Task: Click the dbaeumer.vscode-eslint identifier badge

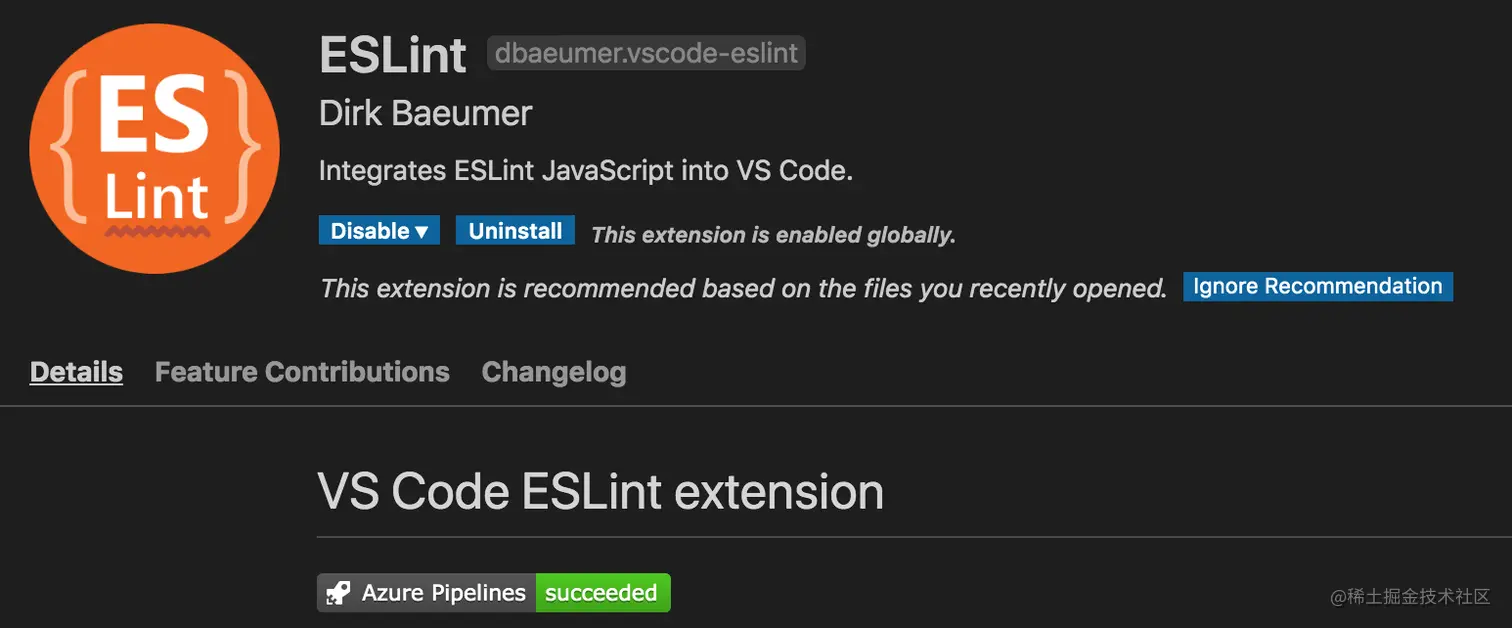Action: pyautogui.click(x=646, y=54)
